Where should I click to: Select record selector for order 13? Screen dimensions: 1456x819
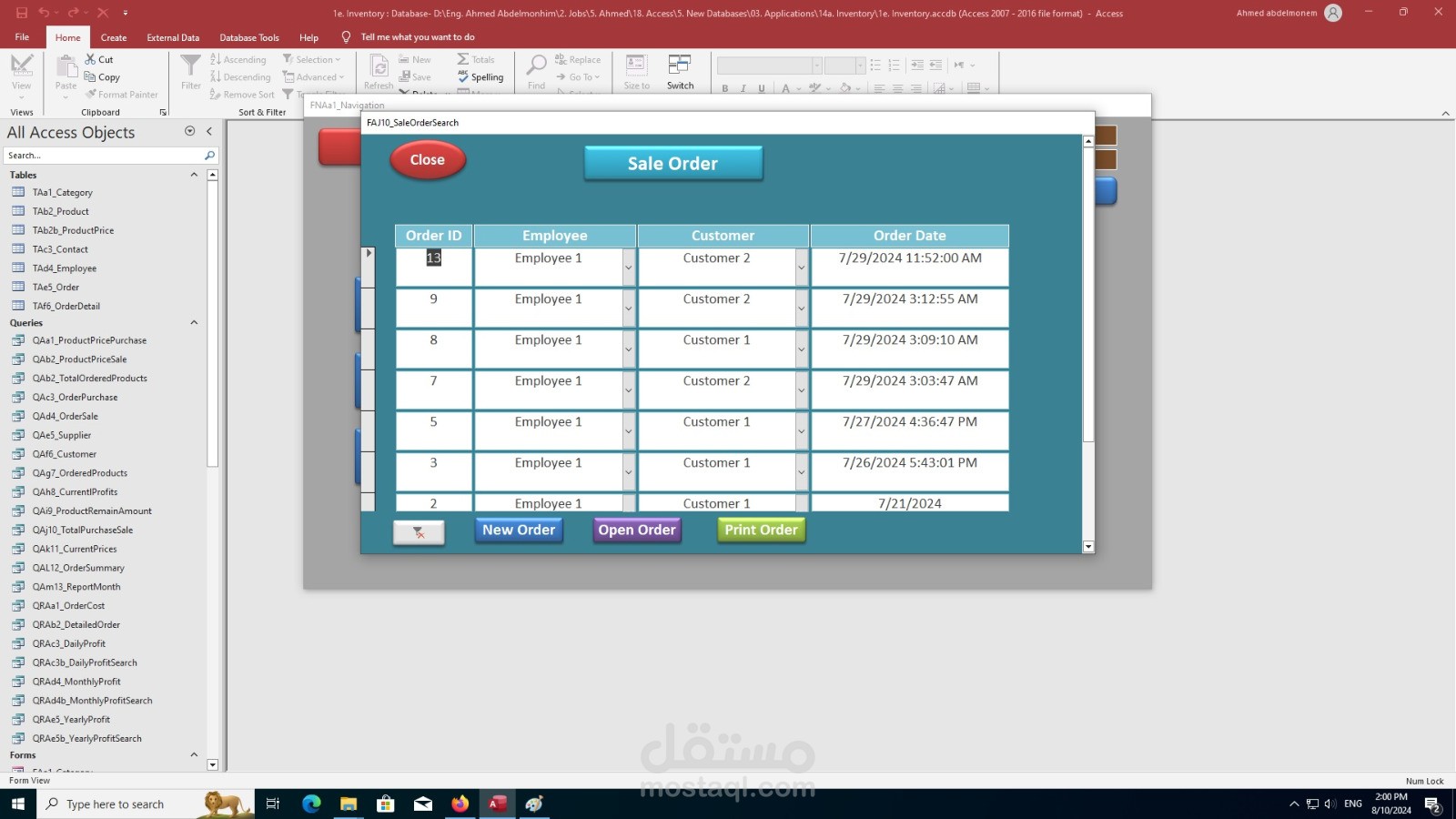pos(368,268)
